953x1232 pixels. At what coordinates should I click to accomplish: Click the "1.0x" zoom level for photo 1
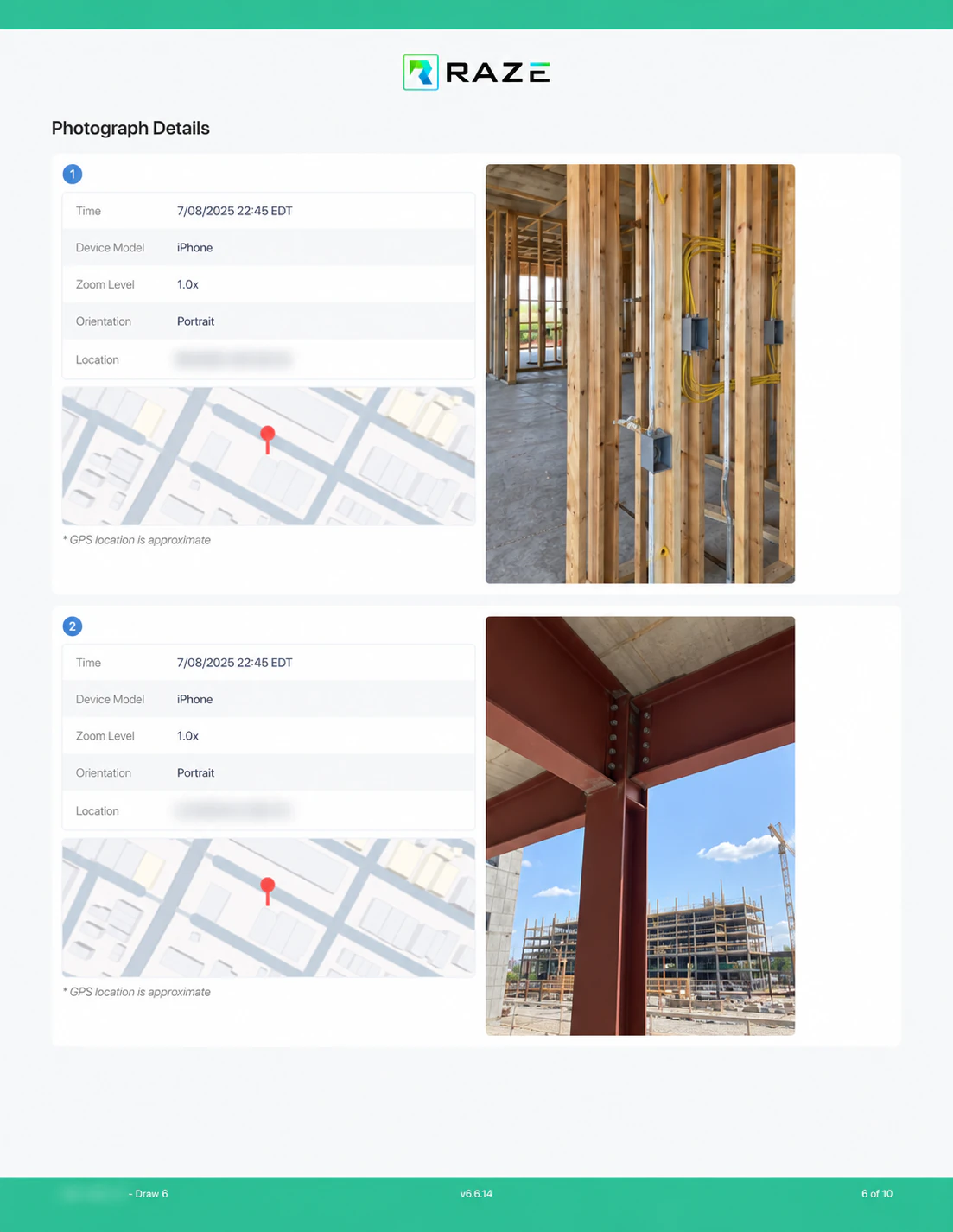point(188,284)
